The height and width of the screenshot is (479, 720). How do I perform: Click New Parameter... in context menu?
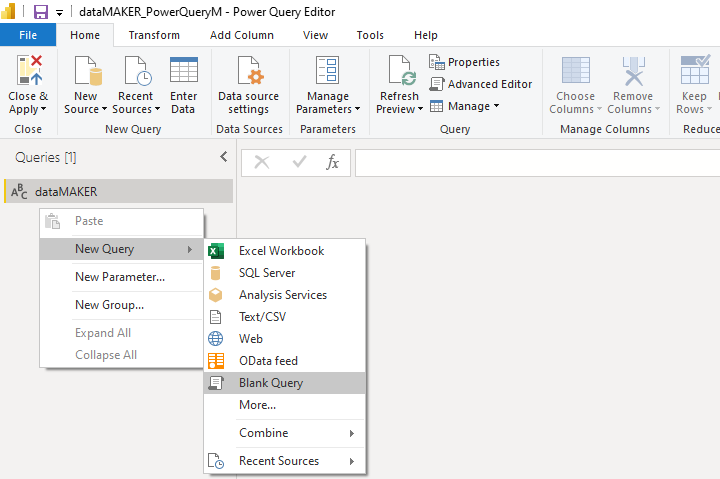coord(122,277)
